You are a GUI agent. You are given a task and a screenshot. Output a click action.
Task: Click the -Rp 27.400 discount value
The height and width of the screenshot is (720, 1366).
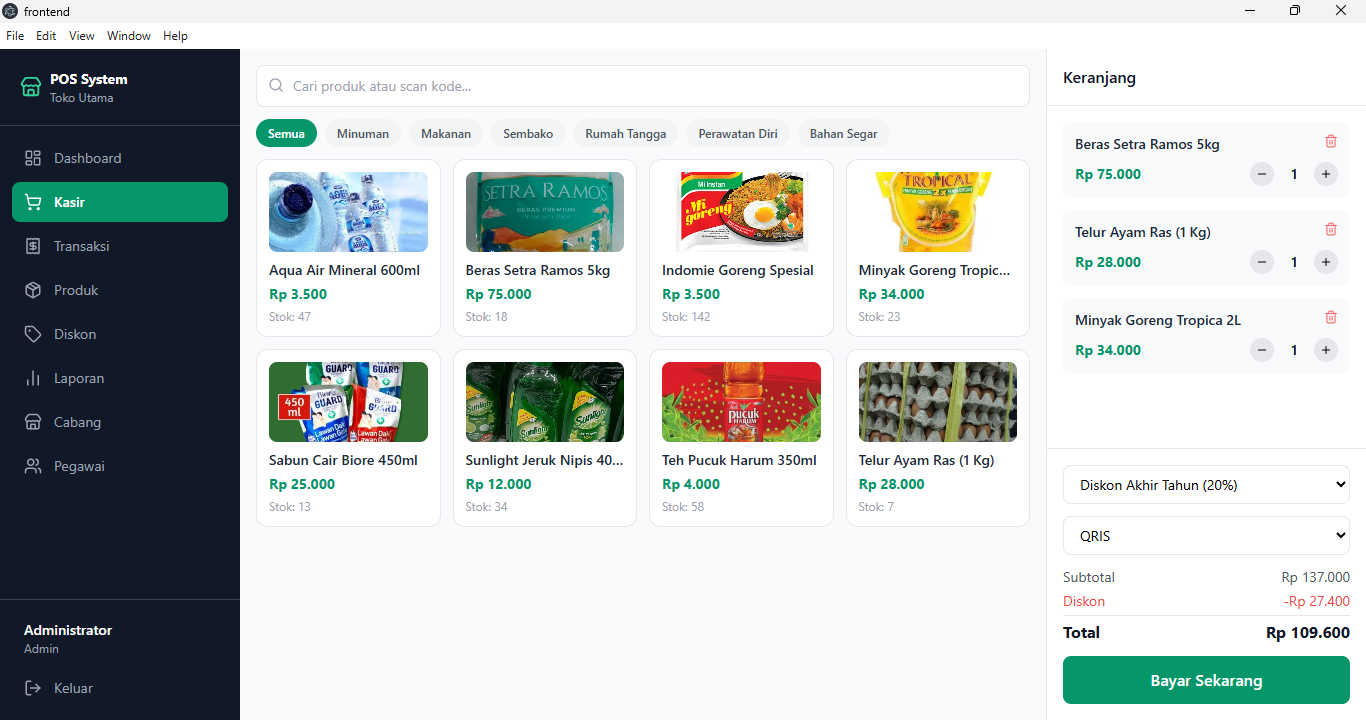pyautogui.click(x=1317, y=601)
